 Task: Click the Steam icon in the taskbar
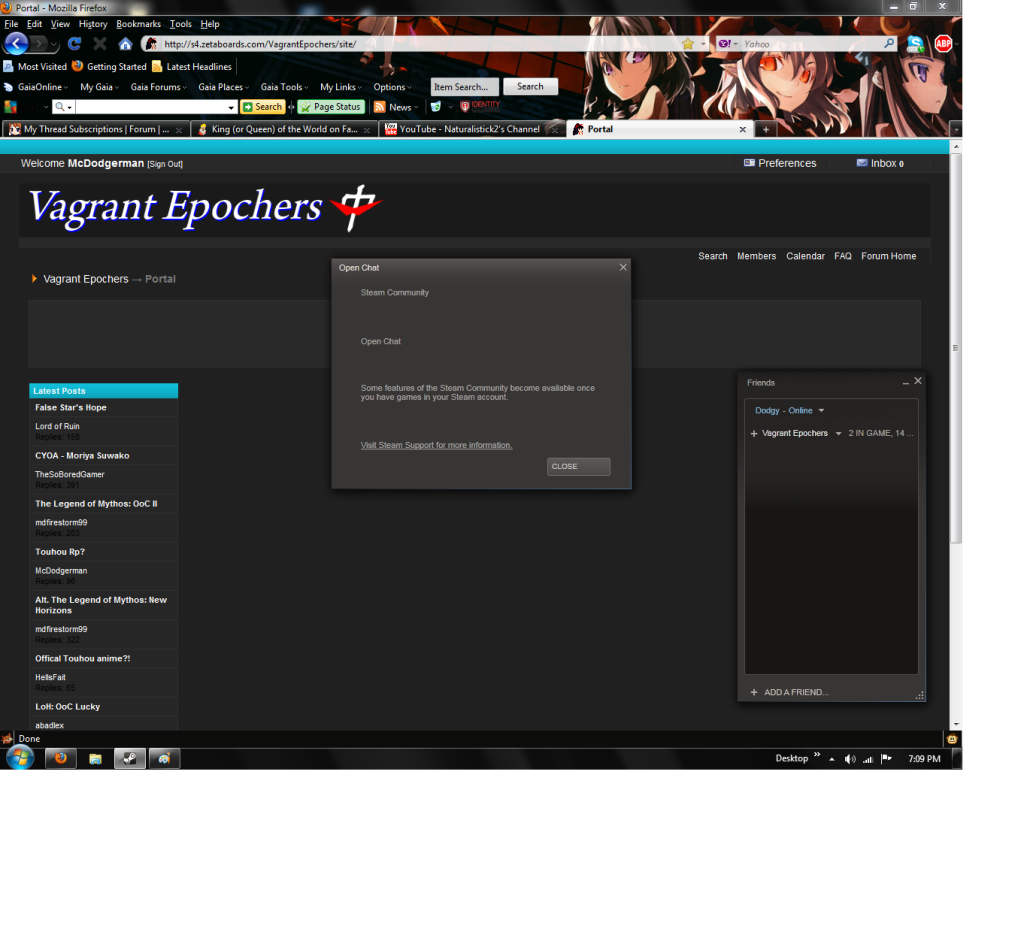point(129,758)
